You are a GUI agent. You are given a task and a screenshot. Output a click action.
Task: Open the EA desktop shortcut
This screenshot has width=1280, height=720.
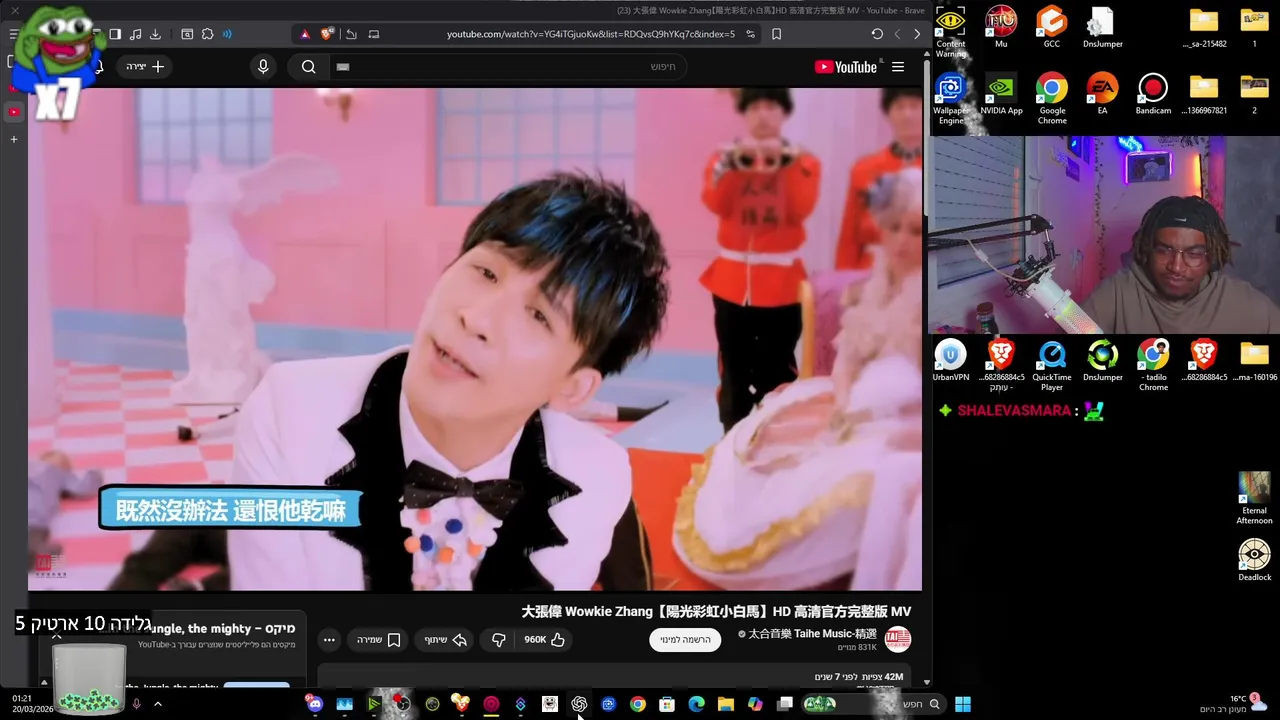click(x=1102, y=95)
